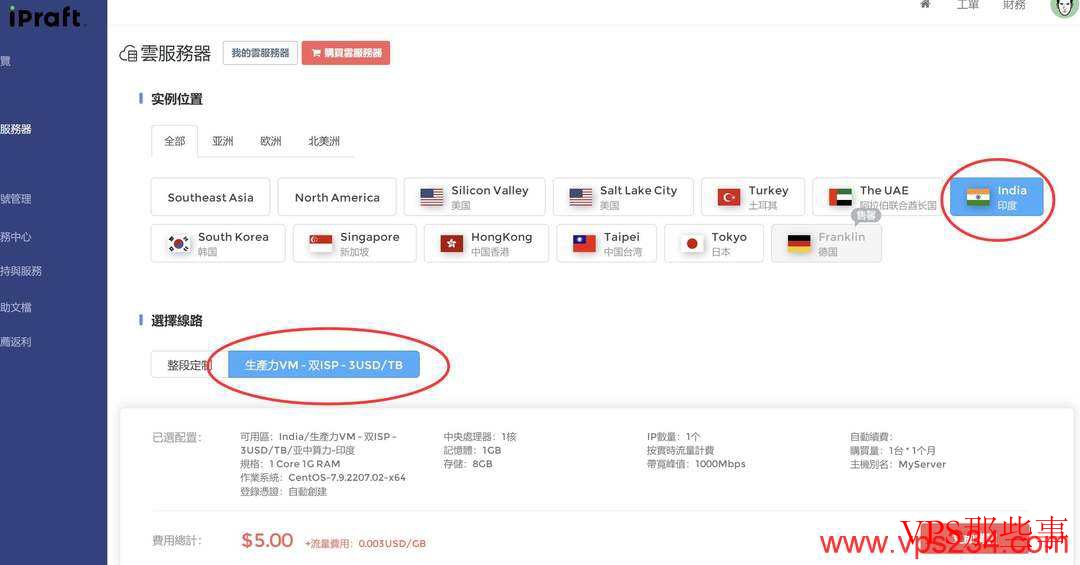
Task: Click the Turkey flag icon
Action: pos(729,197)
